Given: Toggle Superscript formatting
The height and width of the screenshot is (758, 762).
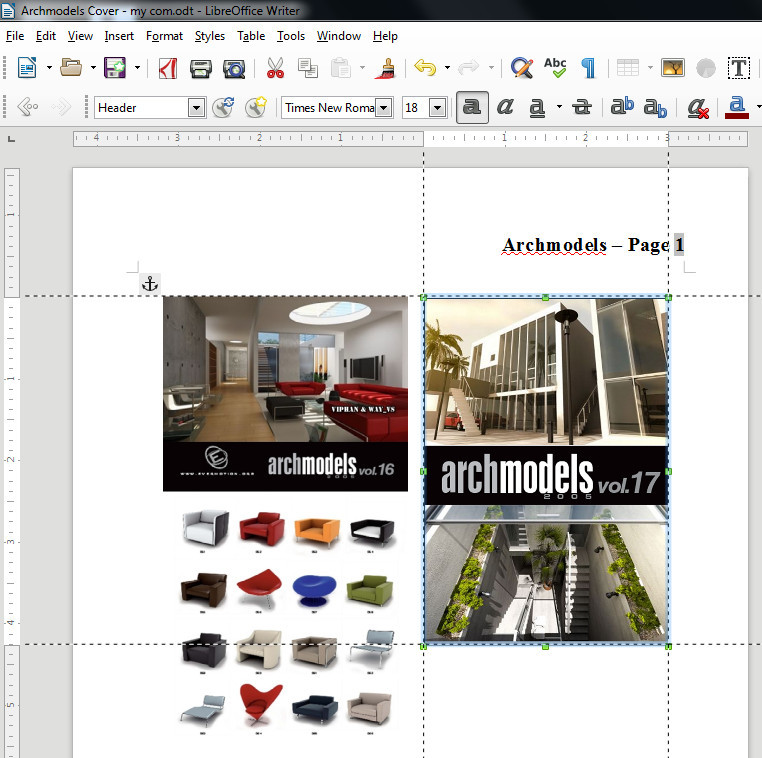Looking at the screenshot, I should coord(622,106).
